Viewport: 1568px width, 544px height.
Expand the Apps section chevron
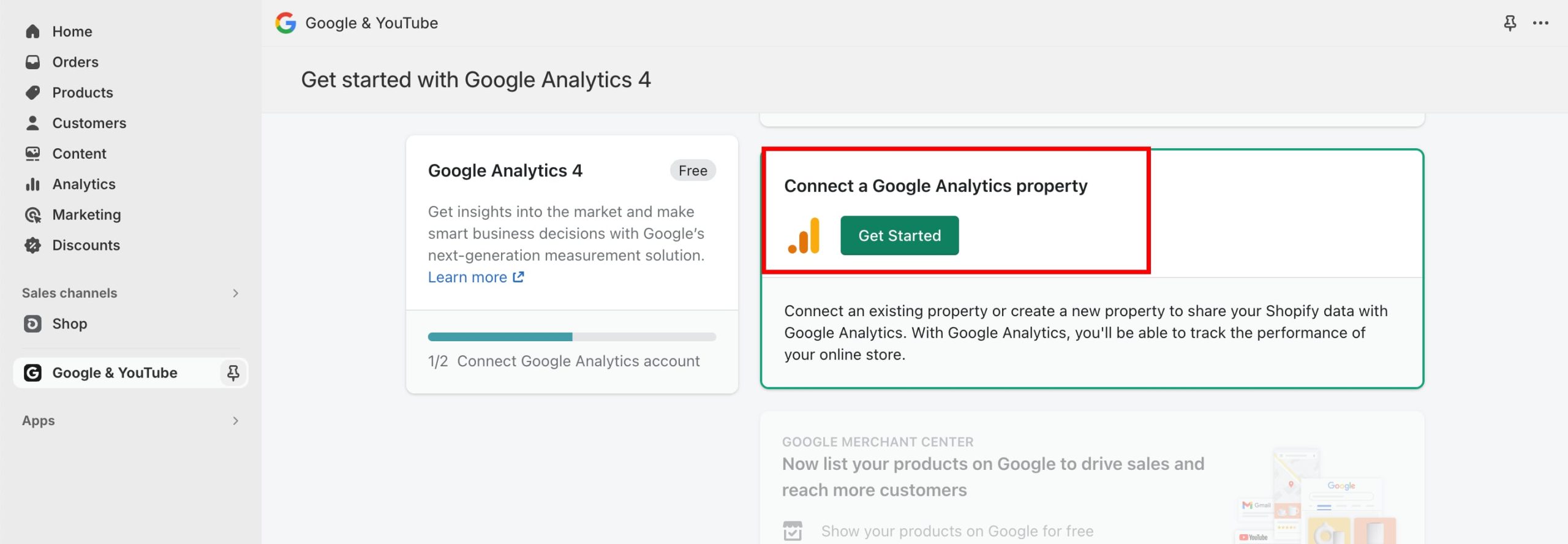236,421
